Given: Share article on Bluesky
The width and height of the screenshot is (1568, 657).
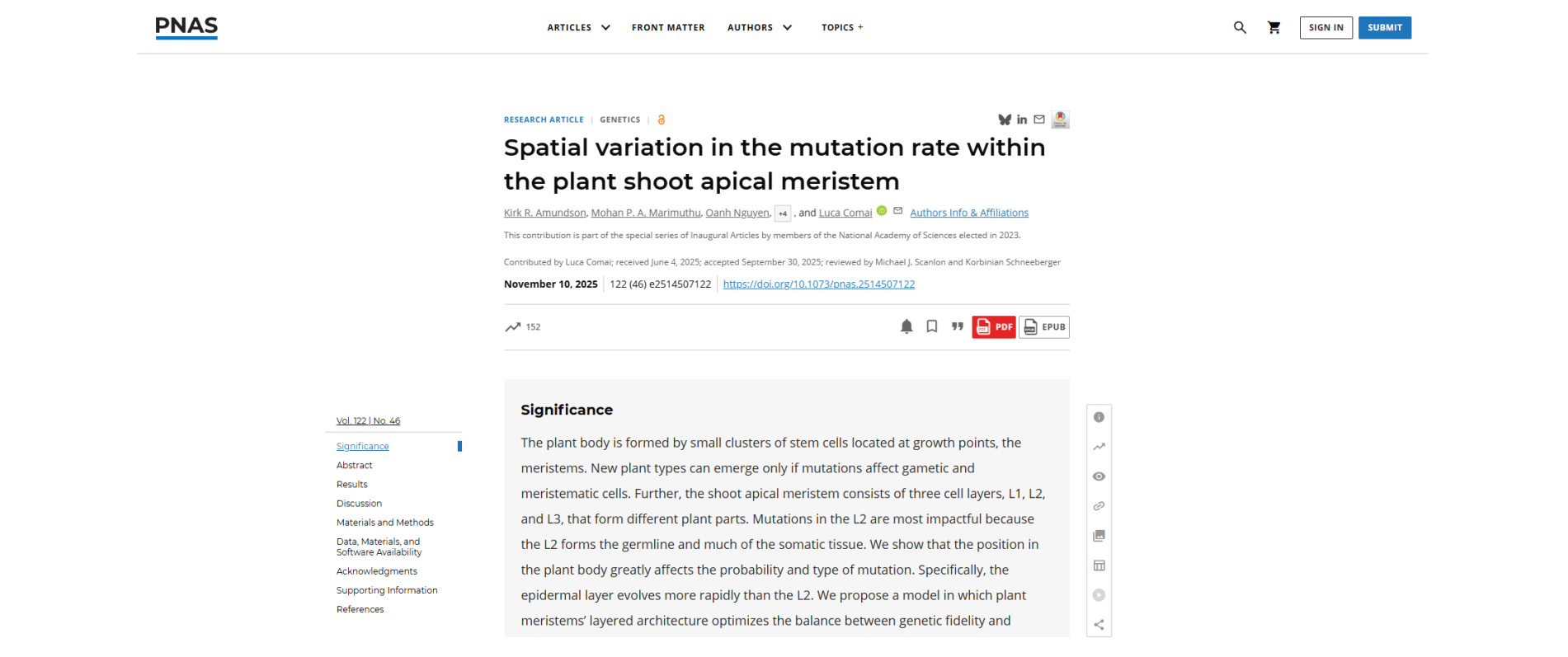Looking at the screenshot, I should click(x=1005, y=120).
